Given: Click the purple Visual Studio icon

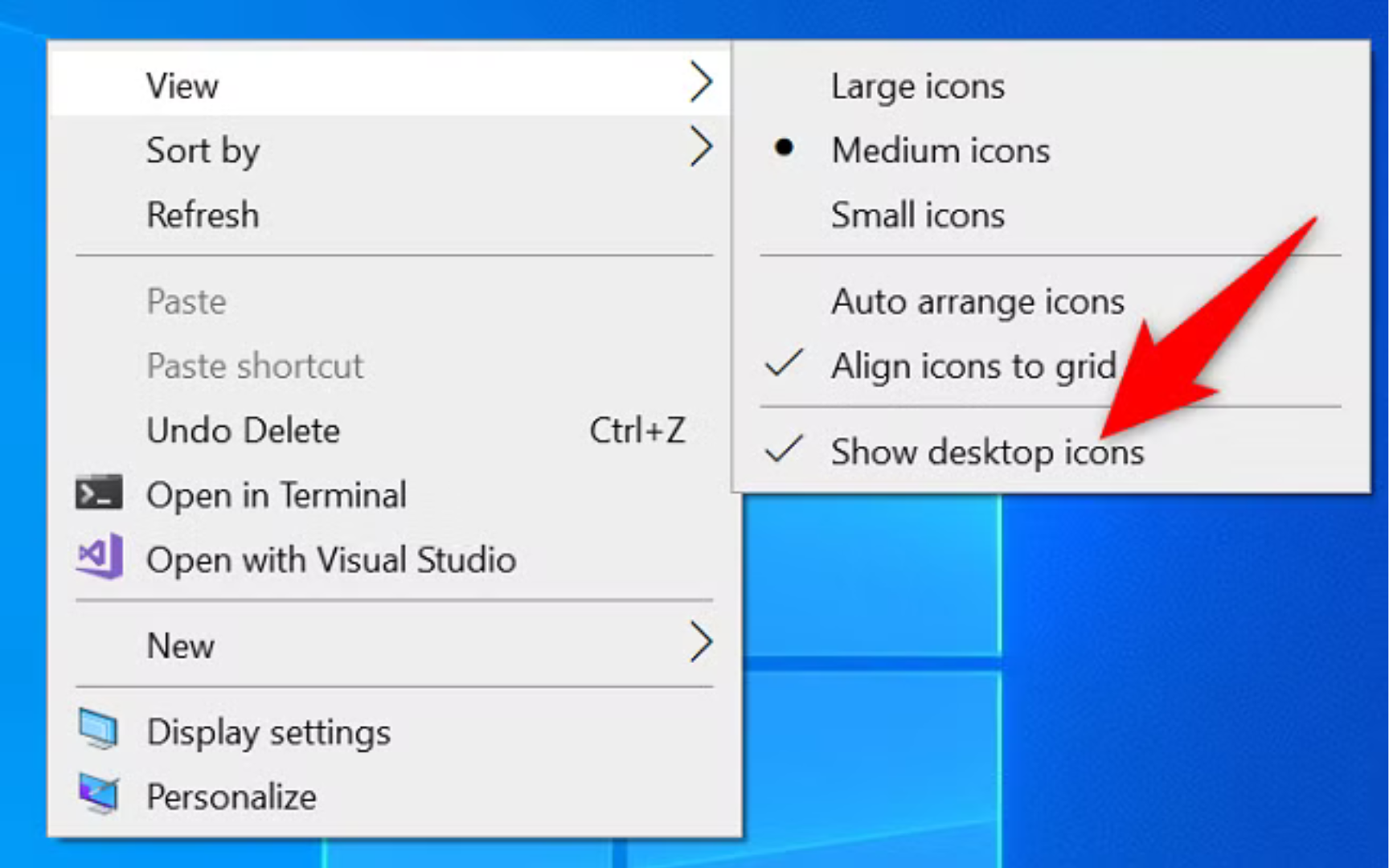Looking at the screenshot, I should (98, 555).
